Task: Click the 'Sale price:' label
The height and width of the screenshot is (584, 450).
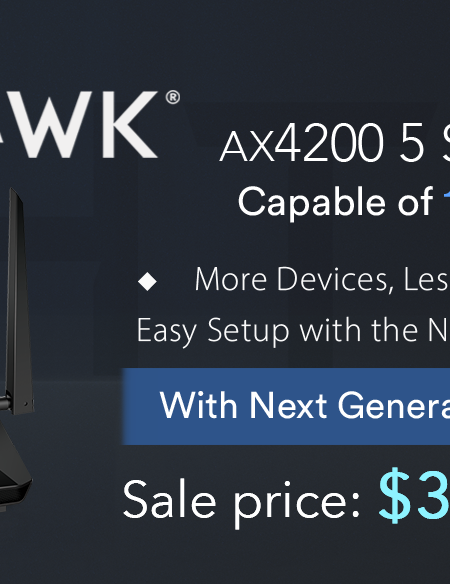Action: 242,500
